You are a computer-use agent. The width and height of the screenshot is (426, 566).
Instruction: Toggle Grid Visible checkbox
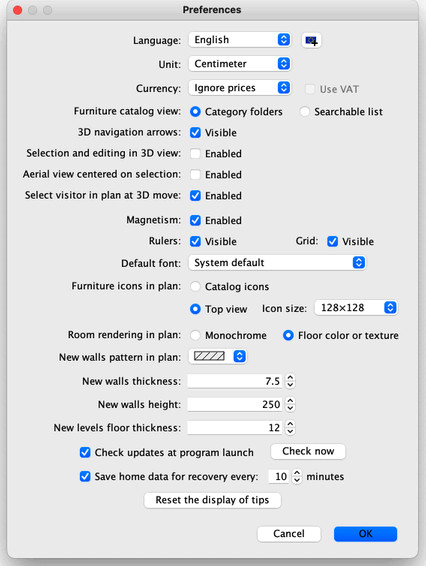pyautogui.click(x=332, y=241)
